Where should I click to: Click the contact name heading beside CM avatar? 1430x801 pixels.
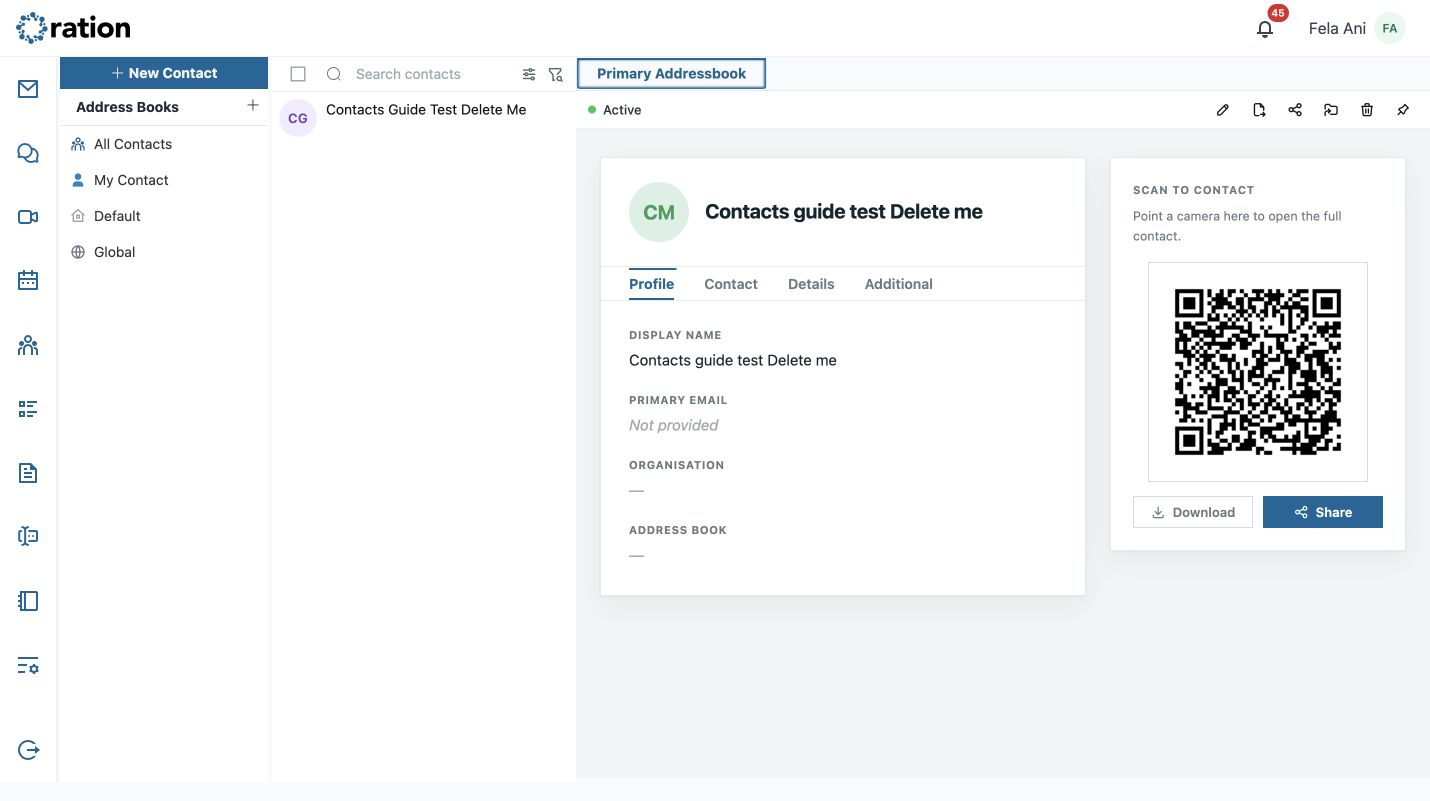(x=844, y=212)
